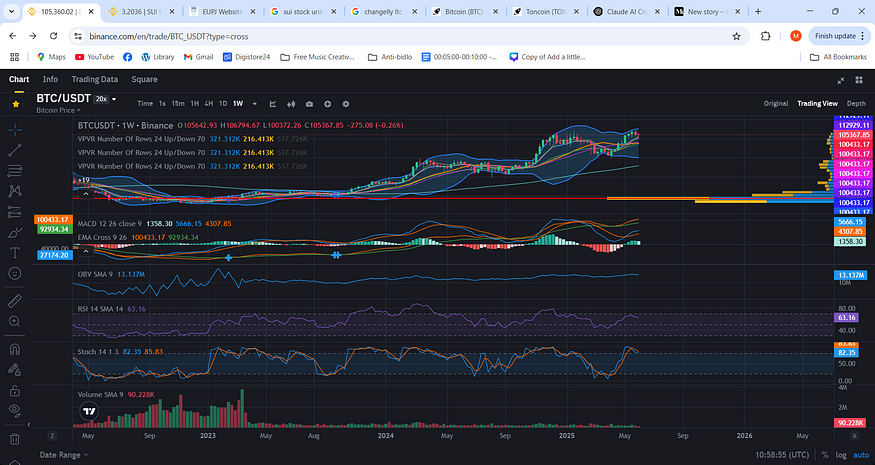Click the TradingView logo on chart
The image size is (875, 465).
click(88, 411)
